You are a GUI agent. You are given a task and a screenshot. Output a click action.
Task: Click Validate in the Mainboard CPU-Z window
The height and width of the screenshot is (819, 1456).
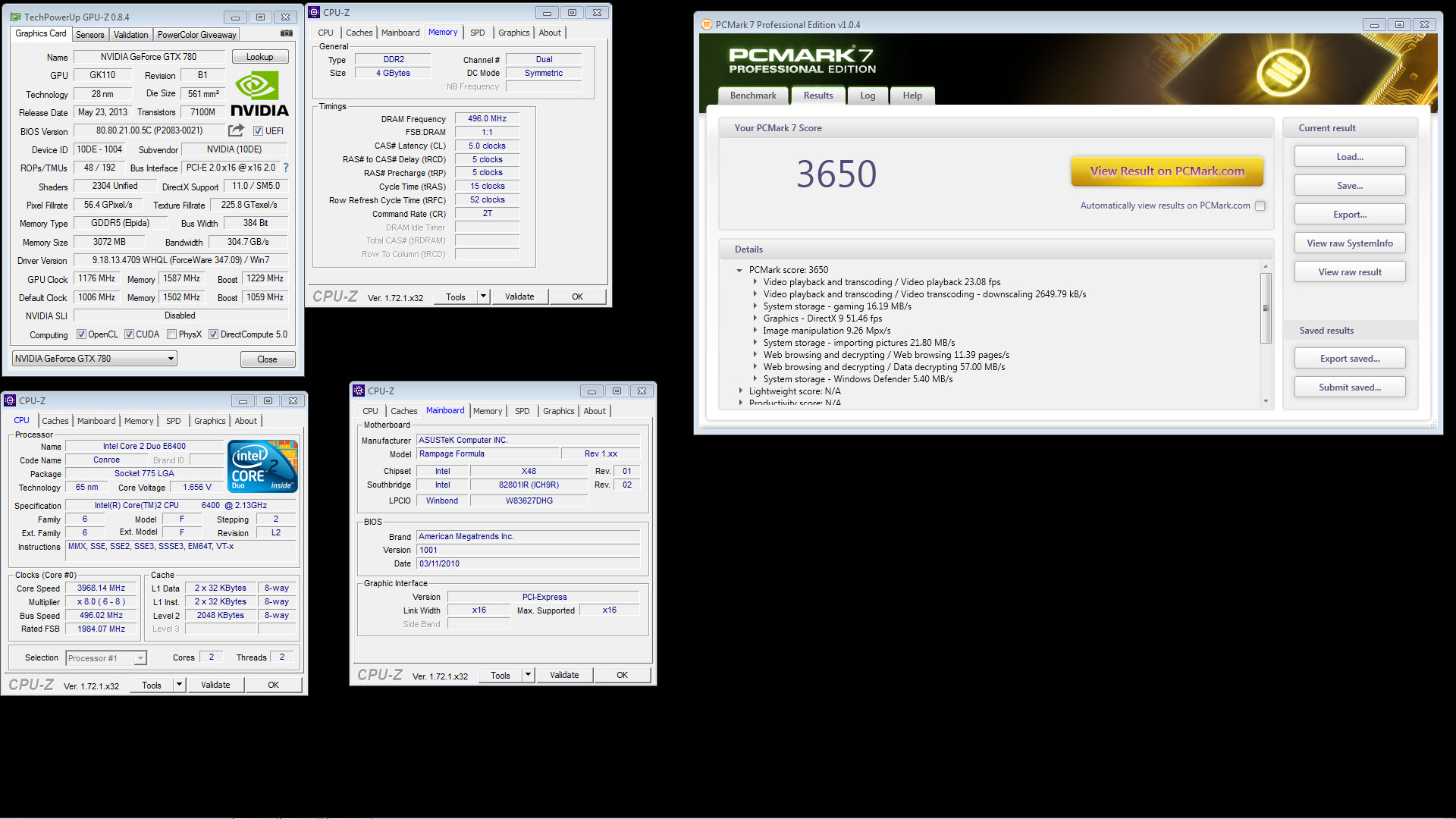point(564,675)
